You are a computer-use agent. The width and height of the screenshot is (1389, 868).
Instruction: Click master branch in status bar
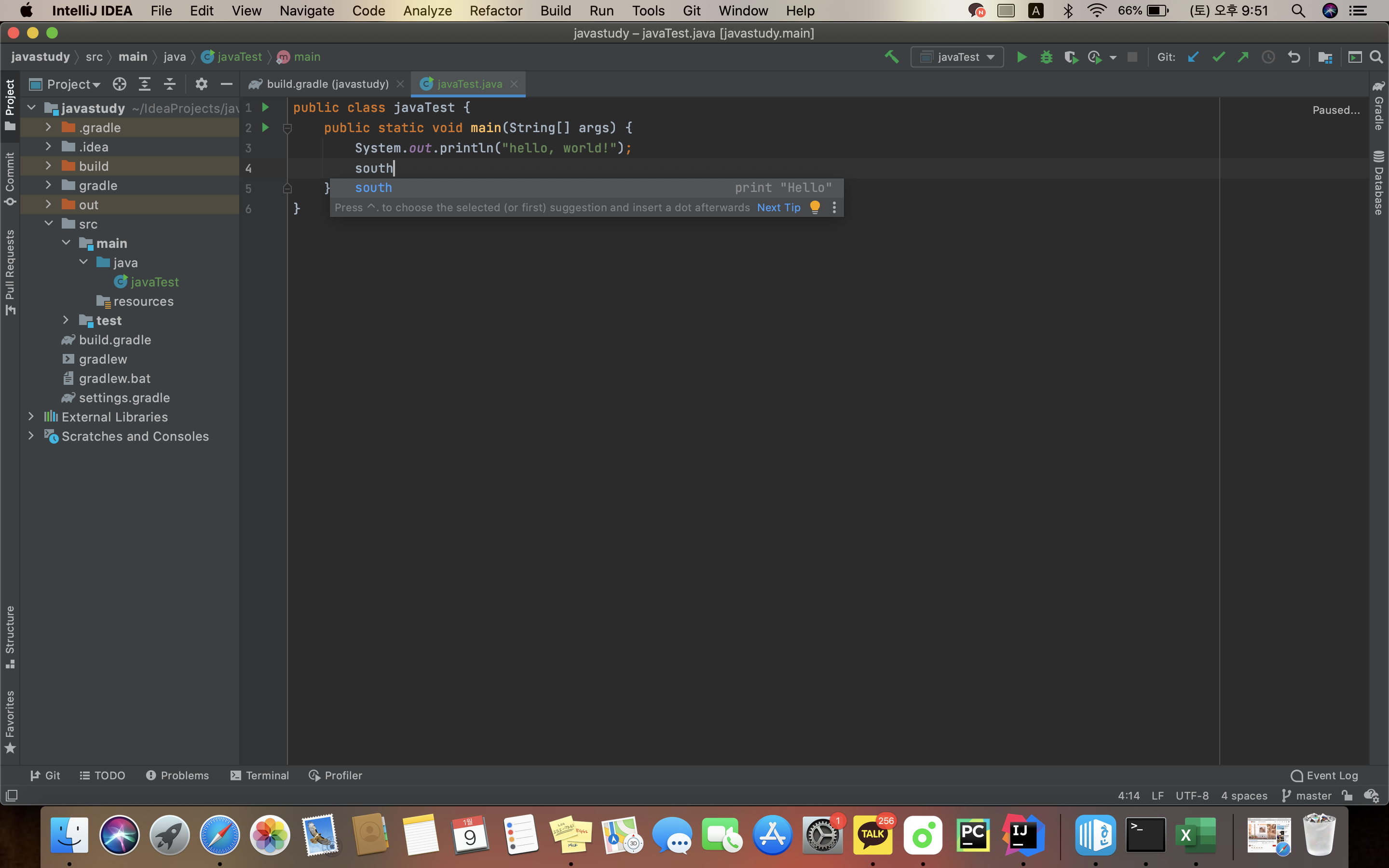point(1307,796)
